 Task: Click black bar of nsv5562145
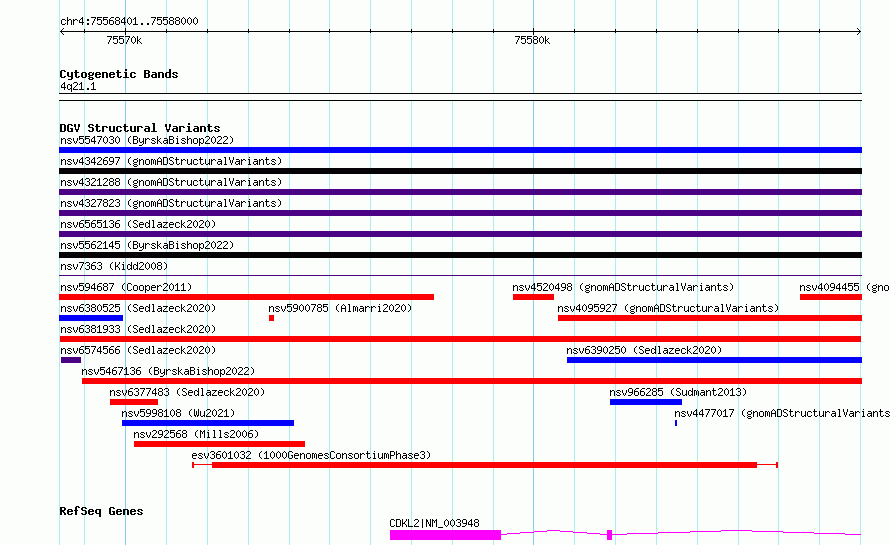click(460, 255)
